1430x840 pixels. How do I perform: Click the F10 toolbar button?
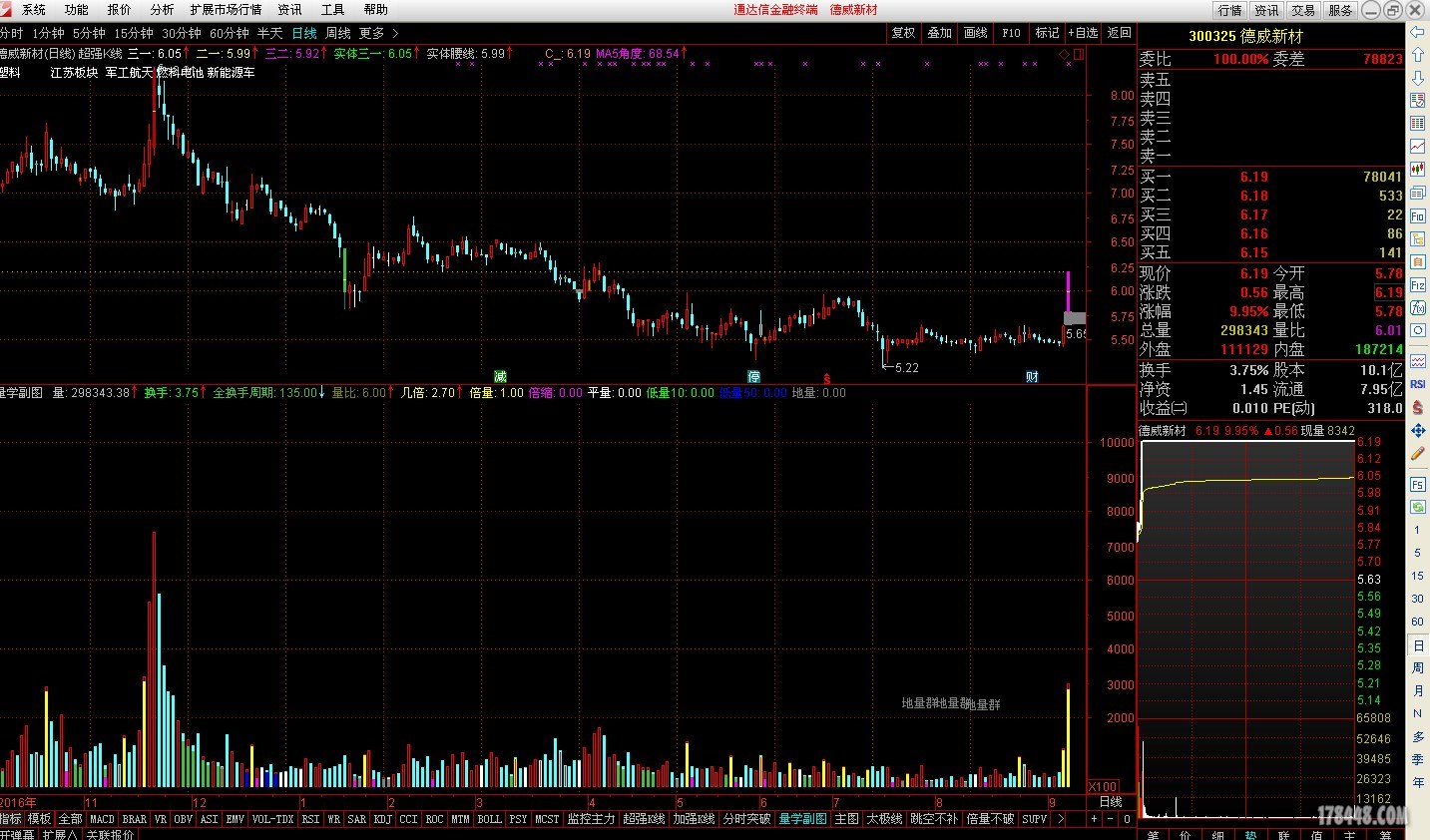1012,33
